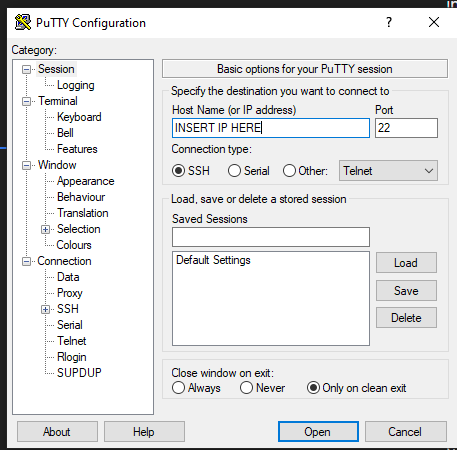The image size is (457, 450).
Task: Open the Behaviour settings category
Action: click(x=81, y=197)
